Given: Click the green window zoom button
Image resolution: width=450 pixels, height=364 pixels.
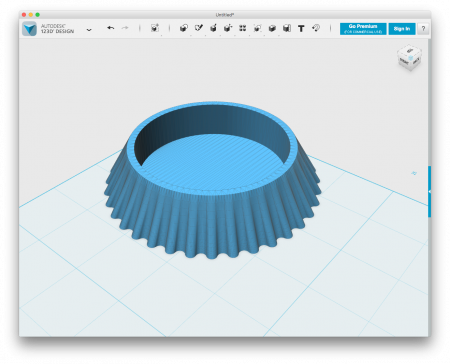Looking at the screenshot, I should [x=38, y=15].
